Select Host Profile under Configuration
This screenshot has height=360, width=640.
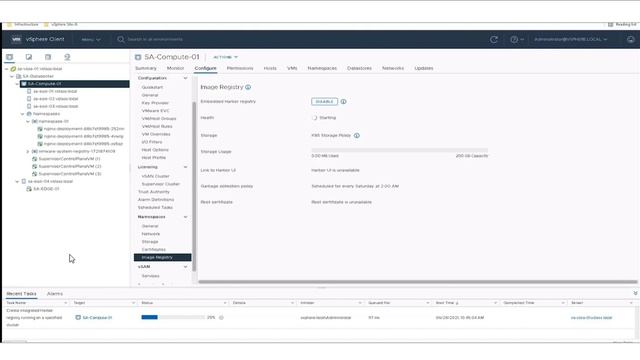coord(153,158)
